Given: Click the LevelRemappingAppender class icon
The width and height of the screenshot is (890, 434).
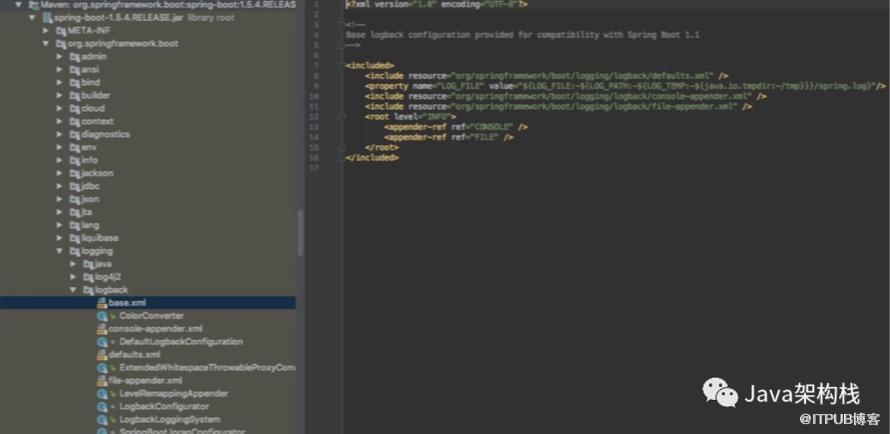Looking at the screenshot, I should [102, 394].
